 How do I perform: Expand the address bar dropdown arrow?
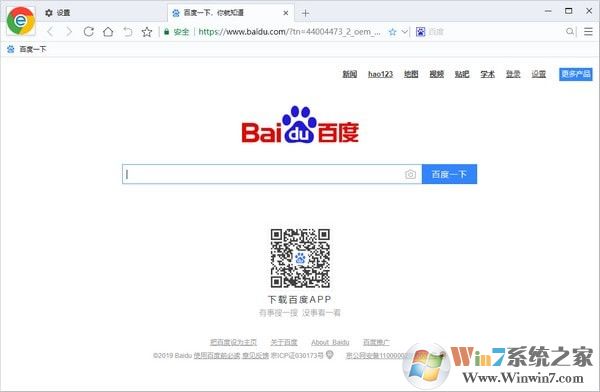click(404, 32)
